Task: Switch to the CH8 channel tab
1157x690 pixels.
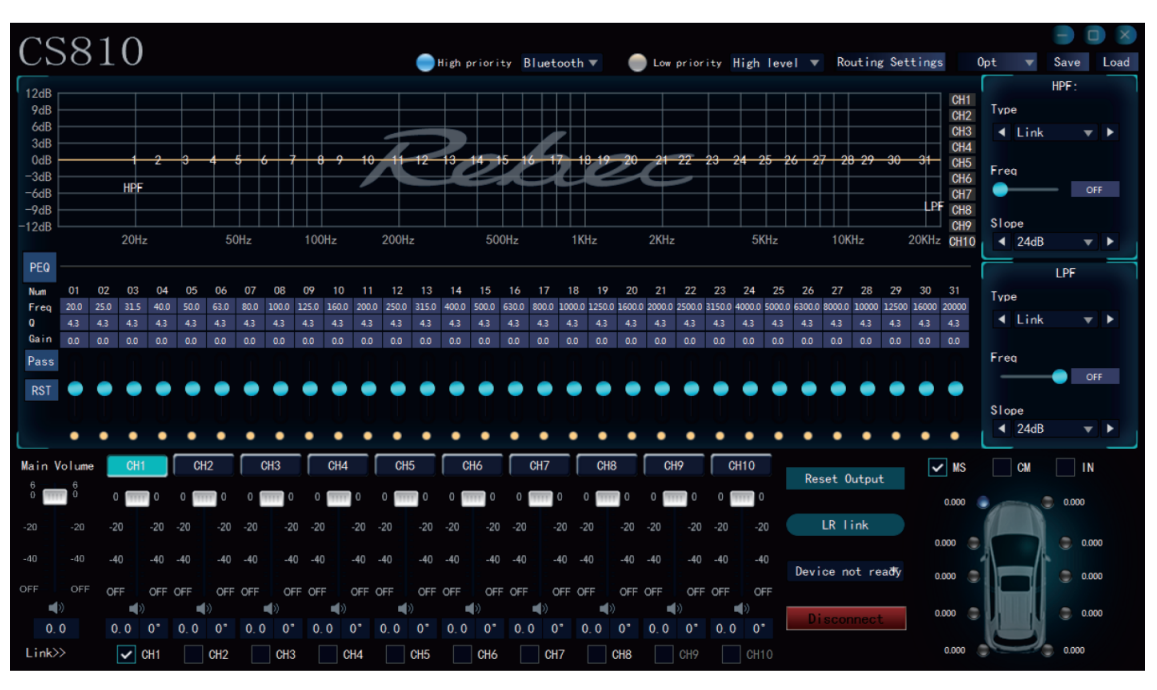Action: tap(606, 466)
